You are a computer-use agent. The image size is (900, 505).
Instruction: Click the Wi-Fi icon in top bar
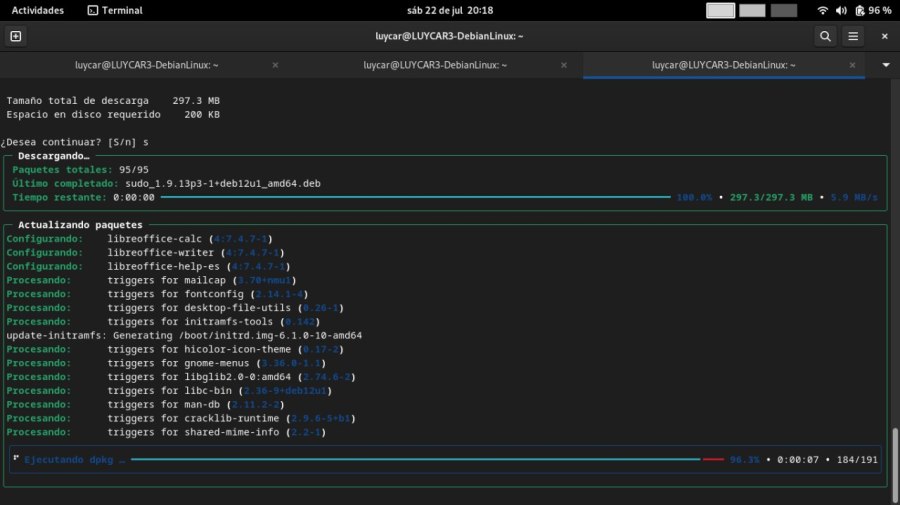[822, 10]
